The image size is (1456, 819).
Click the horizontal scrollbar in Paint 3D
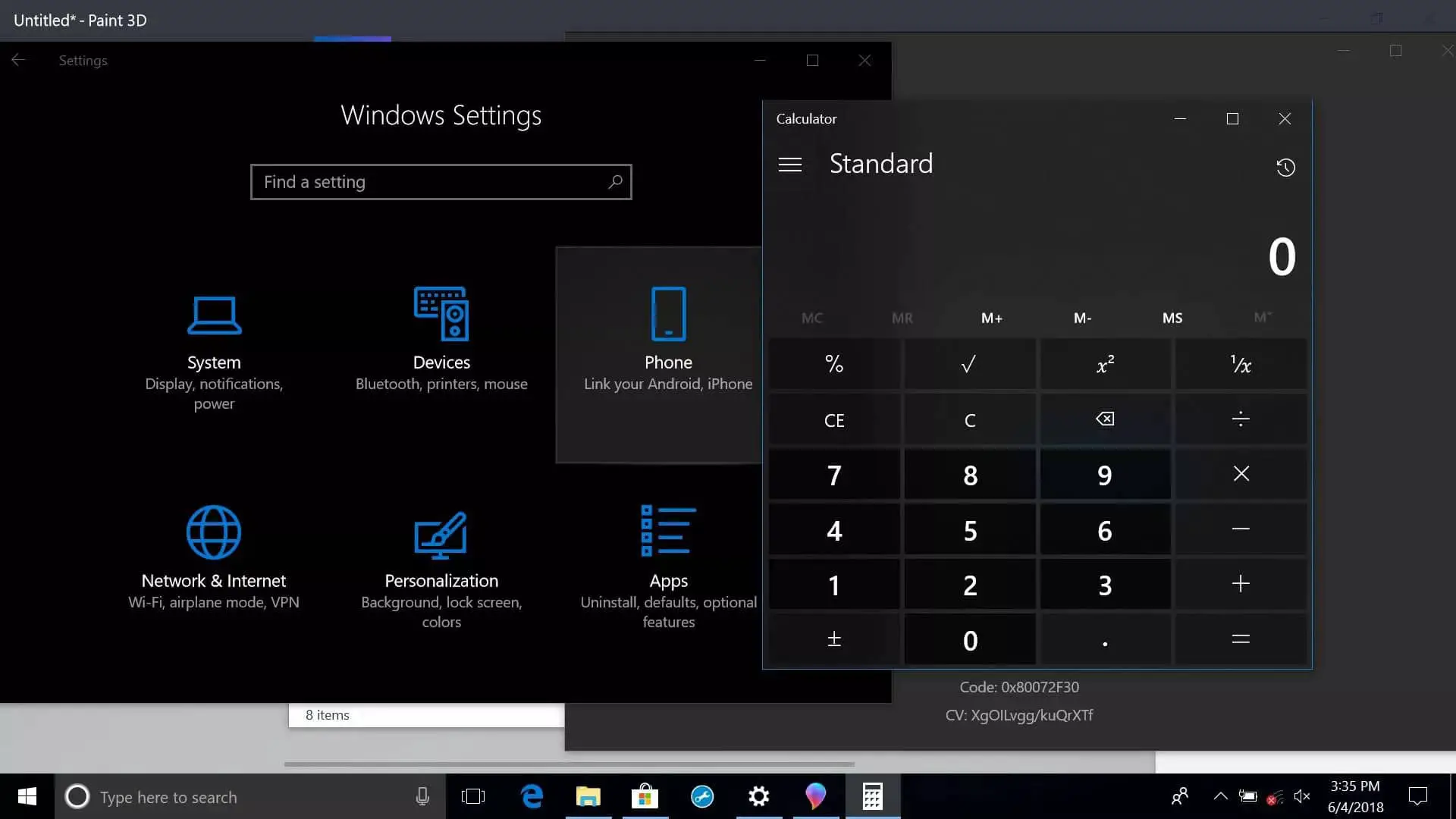pyautogui.click(x=570, y=764)
